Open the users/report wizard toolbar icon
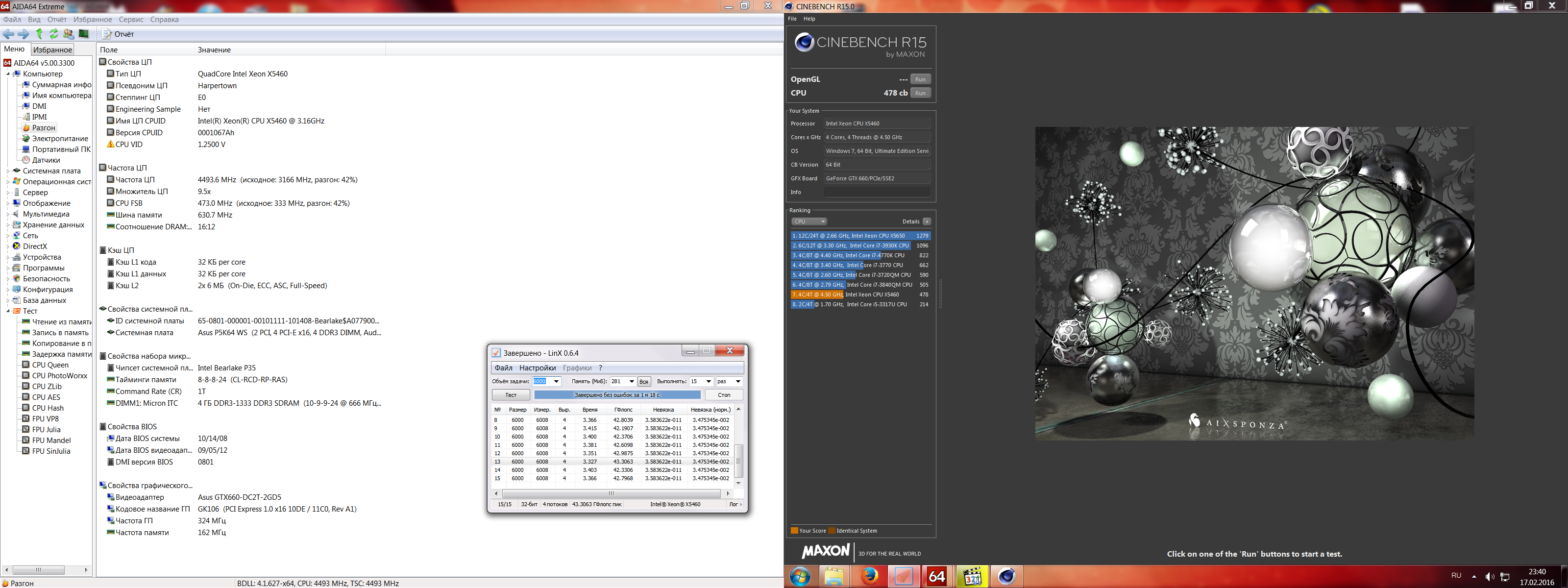Image resolution: width=1568 pixels, height=588 pixels. [68, 34]
